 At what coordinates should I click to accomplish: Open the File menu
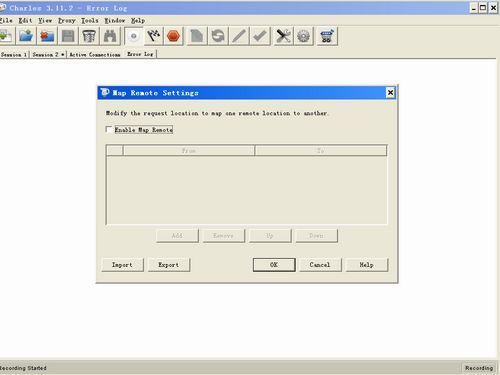coord(6,21)
